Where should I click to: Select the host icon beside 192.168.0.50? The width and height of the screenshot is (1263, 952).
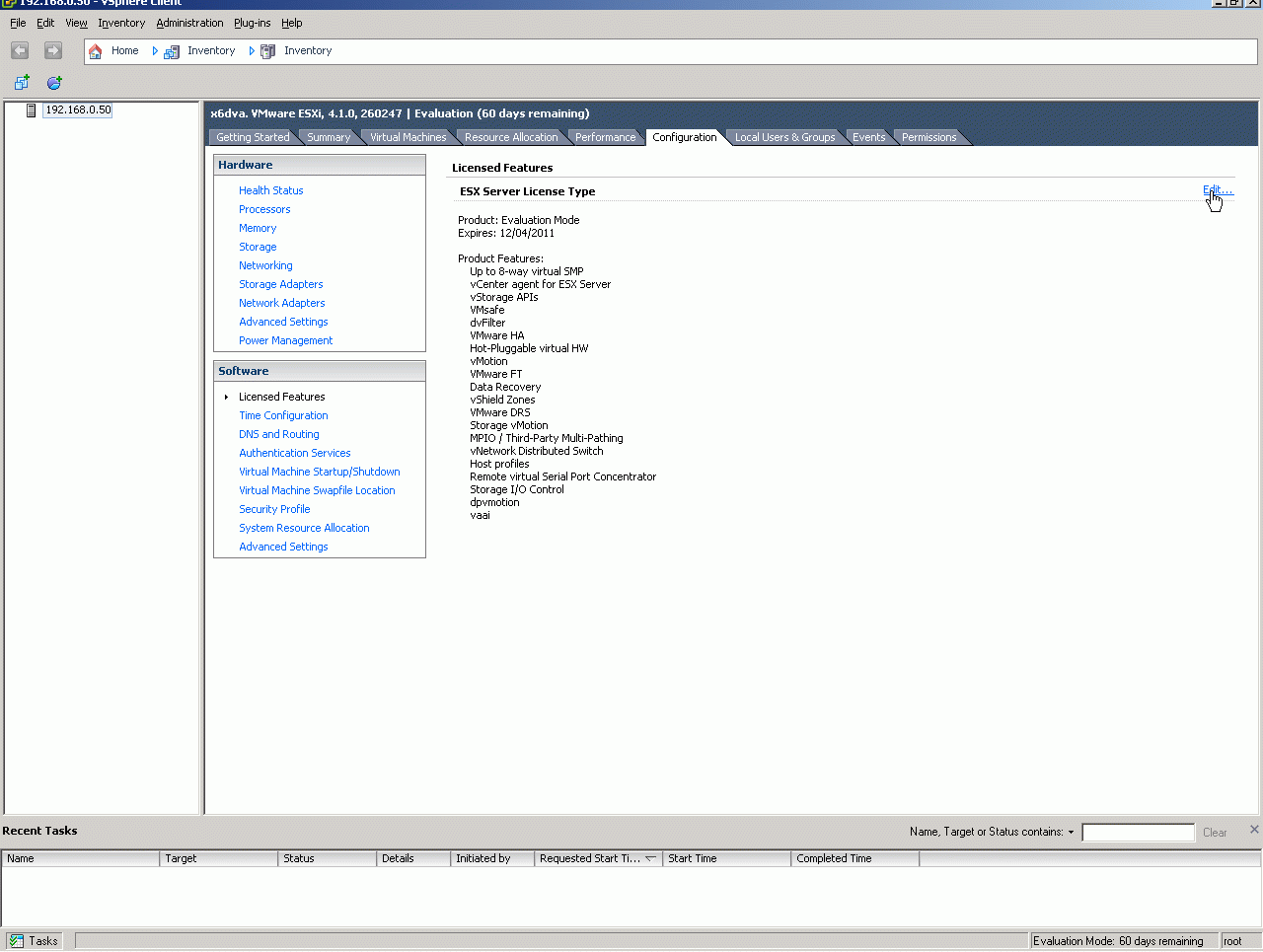click(32, 110)
